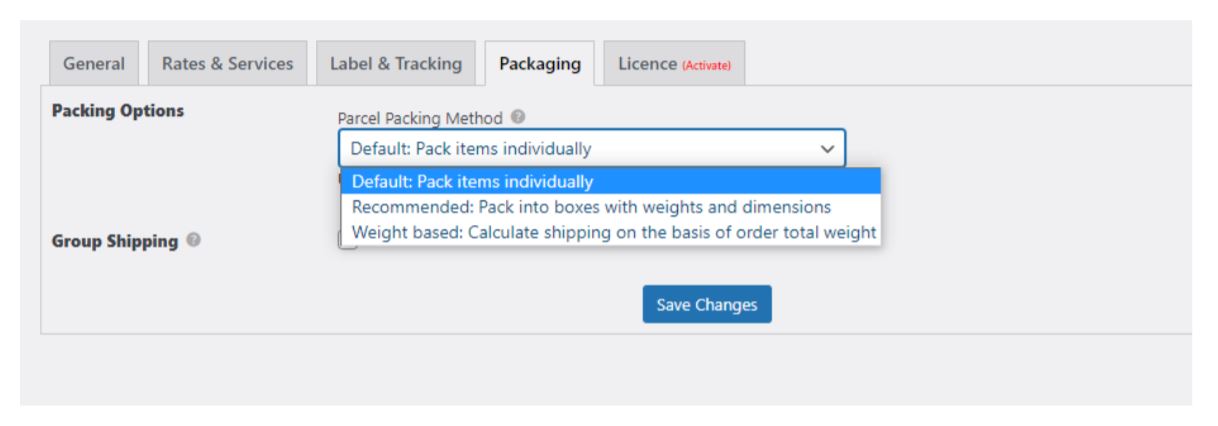Click the Packing Options heading
The width and height of the screenshot is (1218, 426).
[118, 111]
